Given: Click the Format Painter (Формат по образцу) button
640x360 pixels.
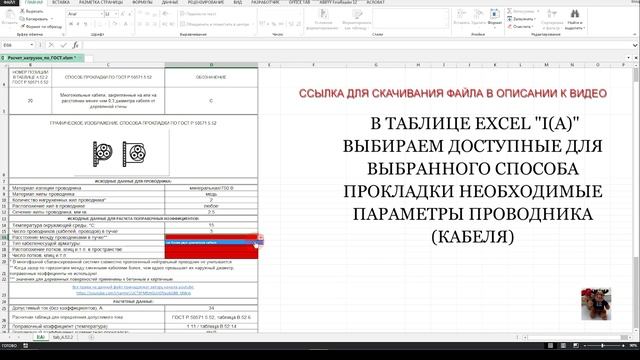Looking at the screenshot, I should (x=42, y=27).
